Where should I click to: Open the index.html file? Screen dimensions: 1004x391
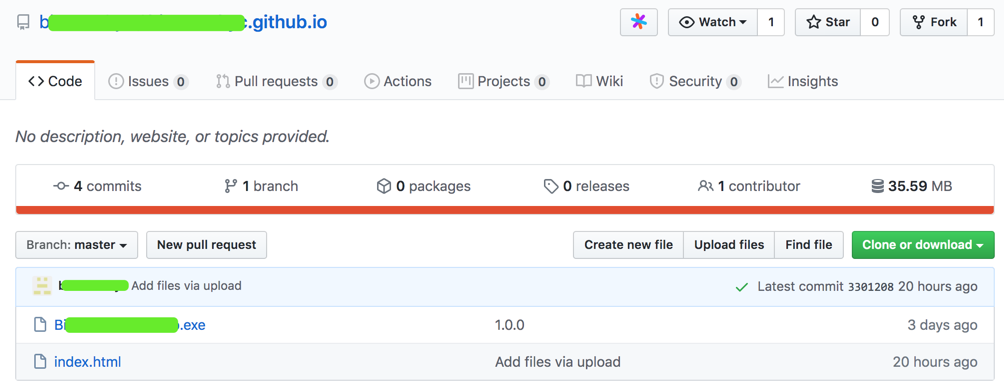[88, 362]
